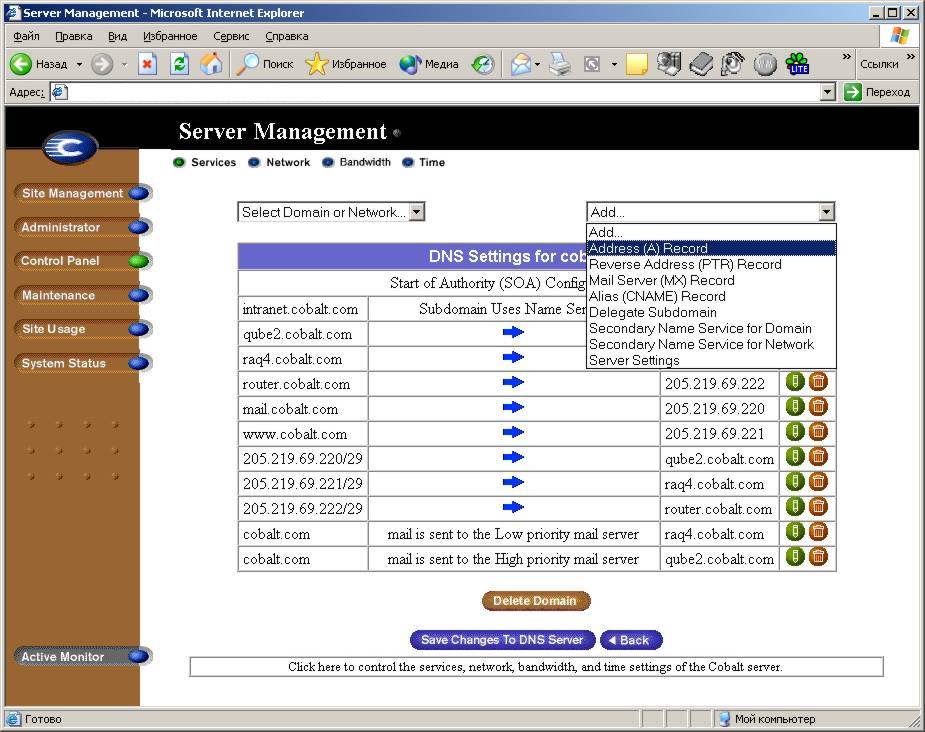This screenshot has width=925, height=732.
Task: Open the Файл menu
Action: click(x=26, y=36)
